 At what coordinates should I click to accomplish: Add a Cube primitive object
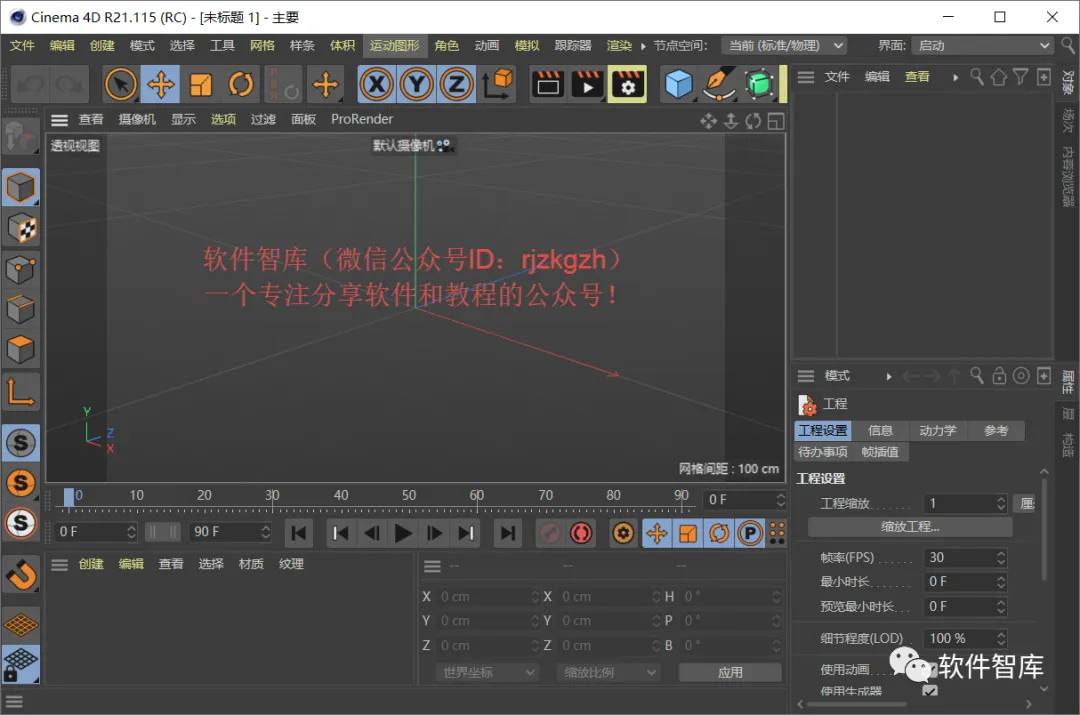click(678, 85)
